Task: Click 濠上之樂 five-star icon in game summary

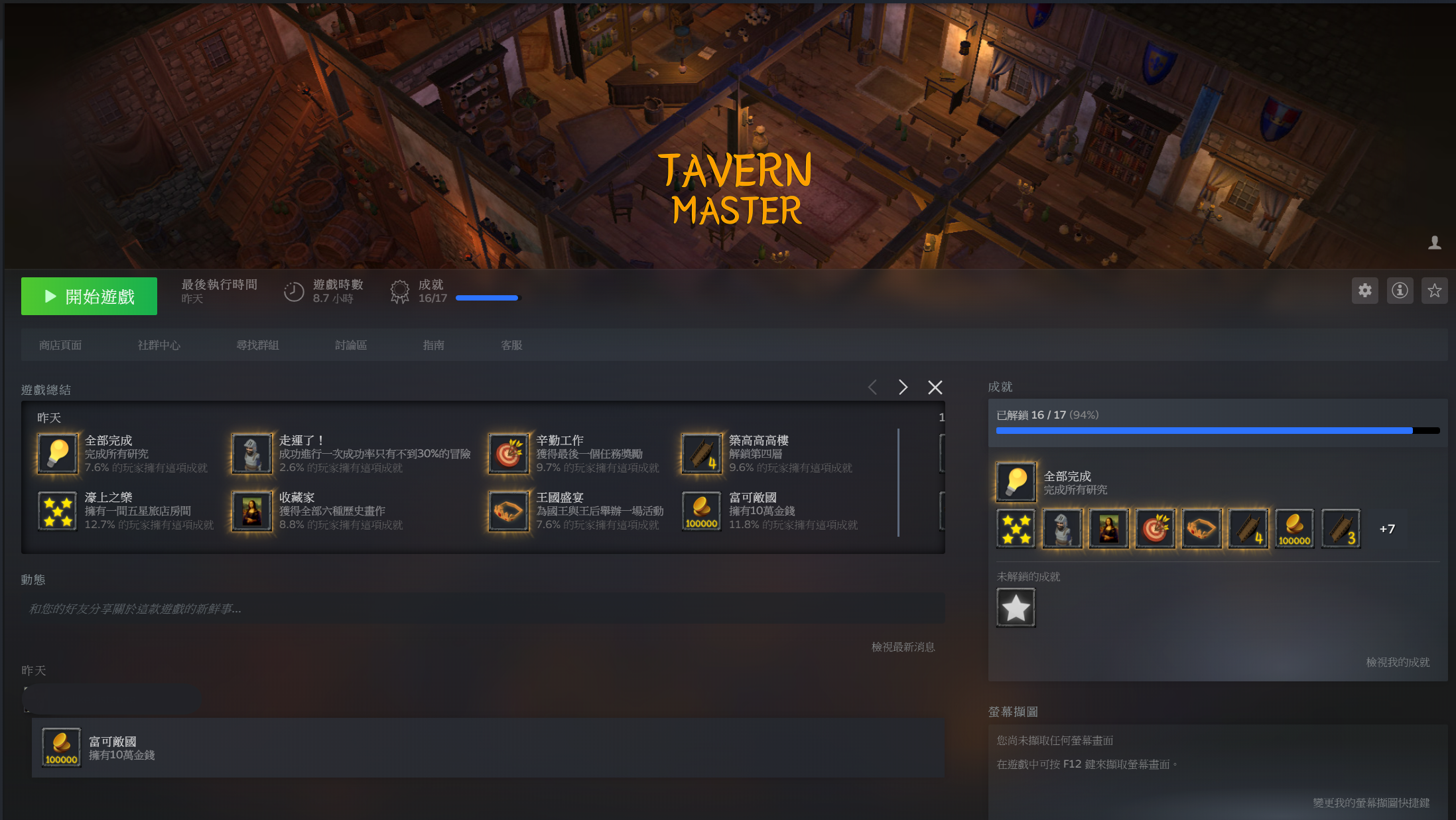Action: coord(58,511)
